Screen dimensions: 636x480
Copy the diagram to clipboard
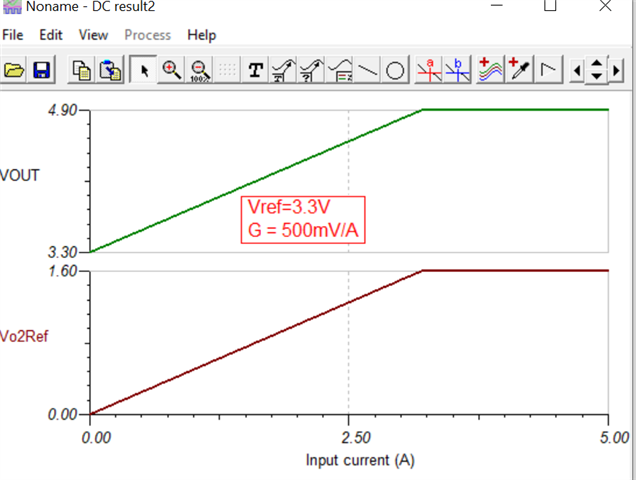click(x=82, y=70)
